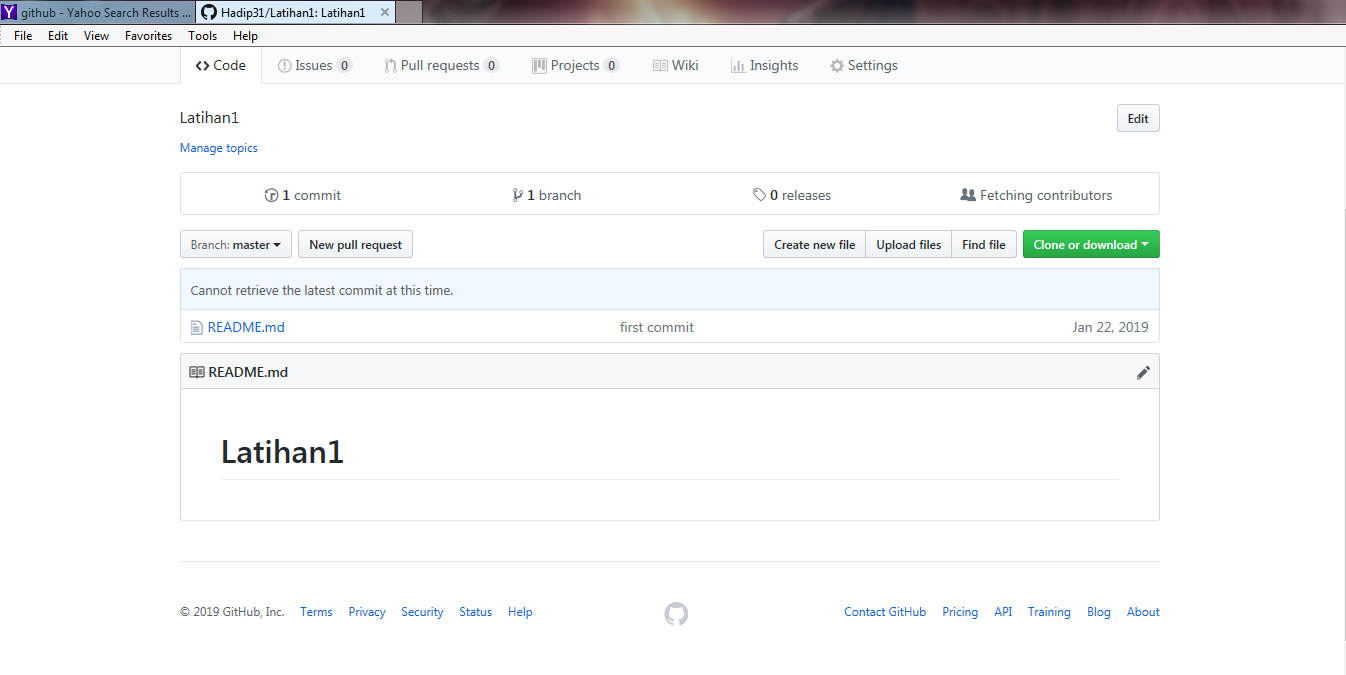Open the repository Settings tab
The image size is (1346, 675).
point(864,65)
